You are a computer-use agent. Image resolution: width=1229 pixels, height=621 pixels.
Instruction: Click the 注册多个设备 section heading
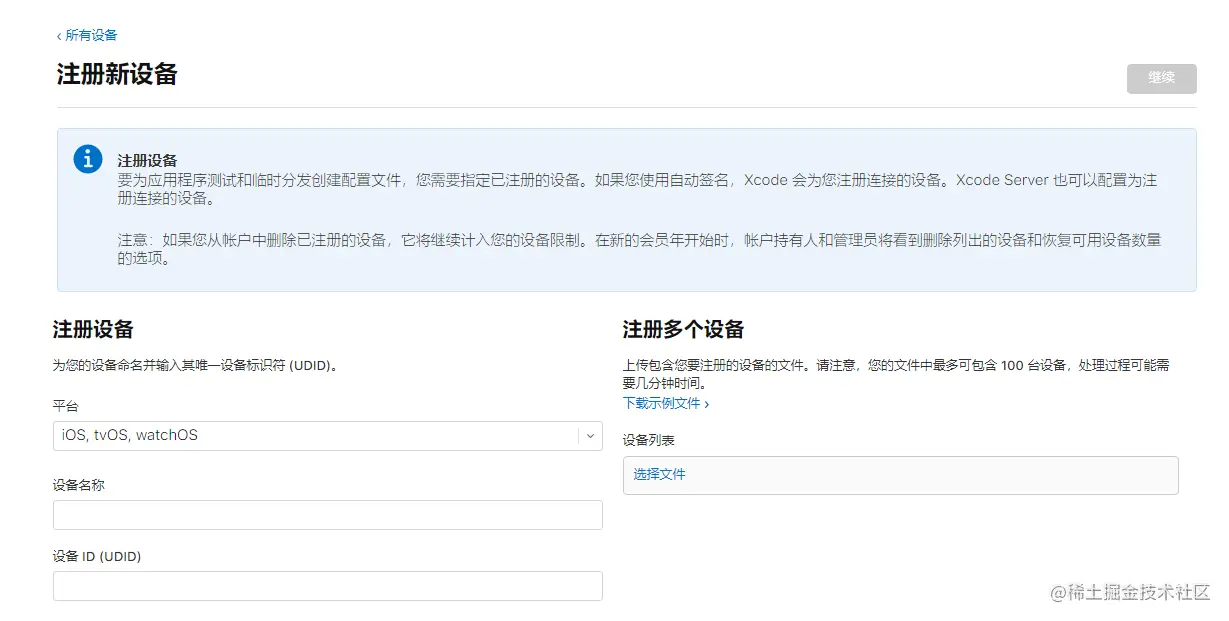(683, 329)
